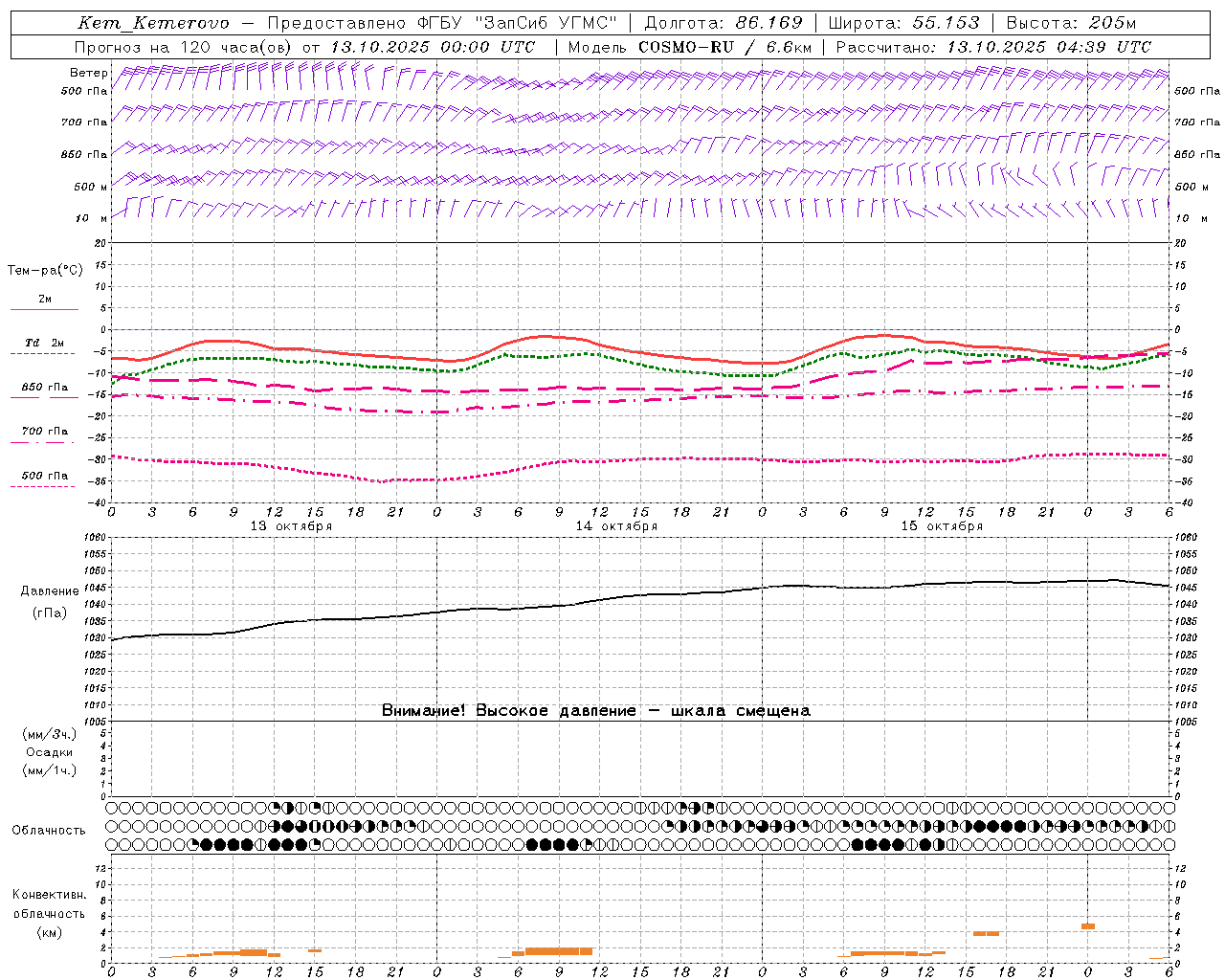Click the 1060 value on the left pressure axis
1225x980 pixels.
click(94, 538)
